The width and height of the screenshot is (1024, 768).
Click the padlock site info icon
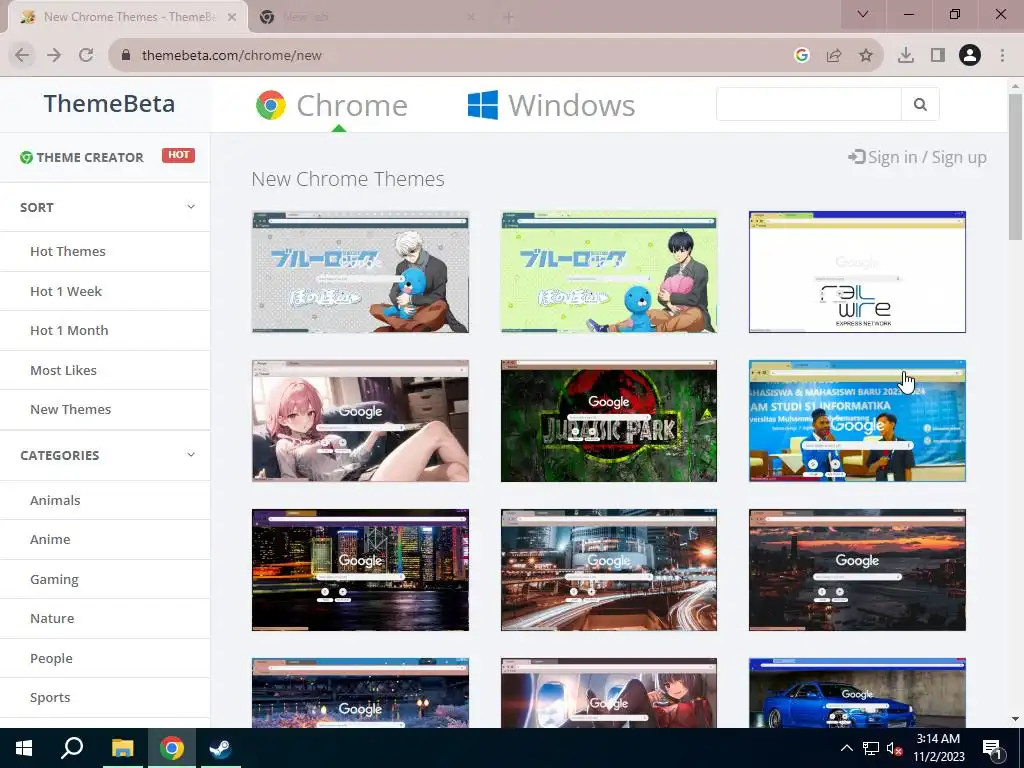click(126, 55)
